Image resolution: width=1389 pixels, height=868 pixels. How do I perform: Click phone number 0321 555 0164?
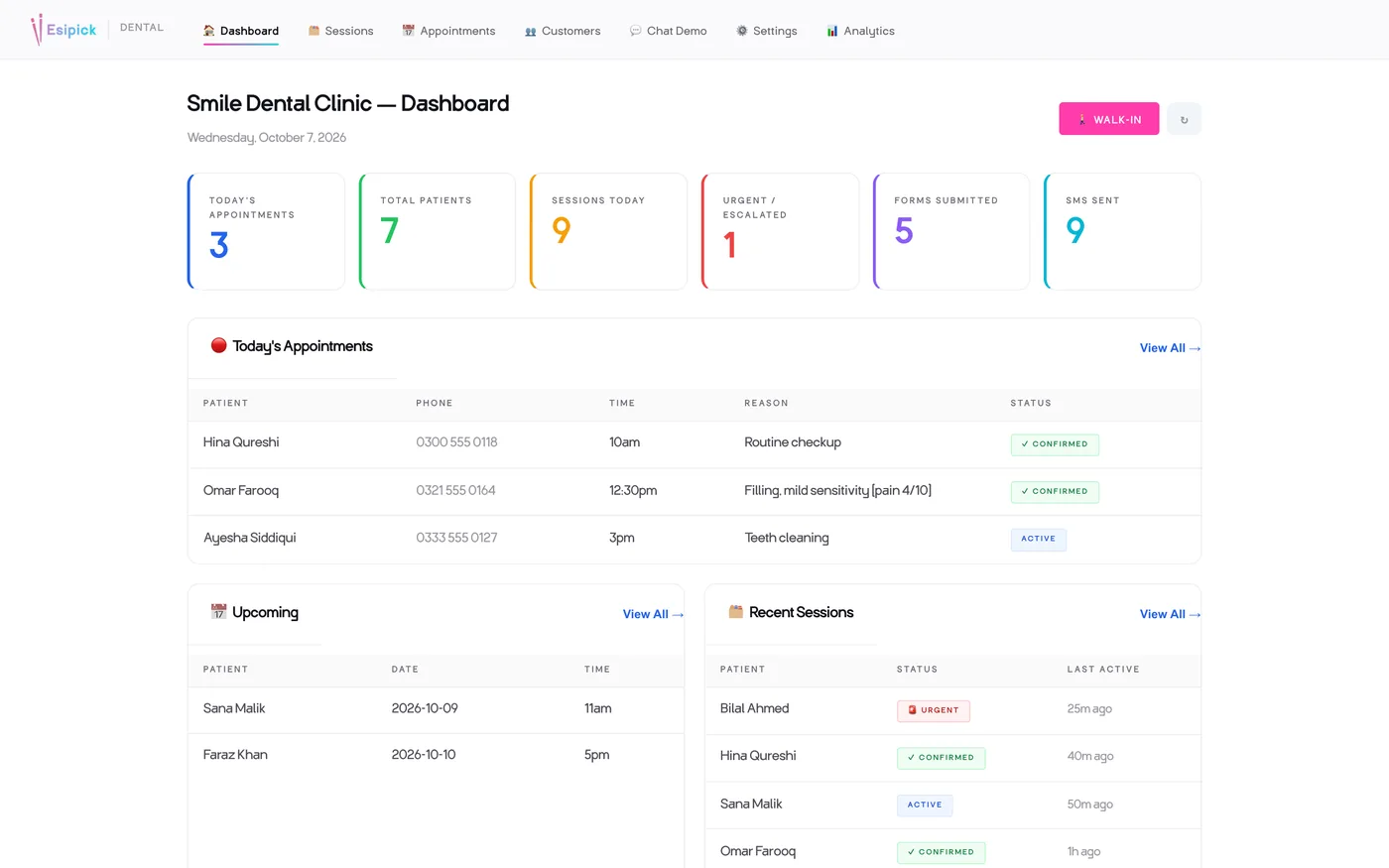coord(455,490)
